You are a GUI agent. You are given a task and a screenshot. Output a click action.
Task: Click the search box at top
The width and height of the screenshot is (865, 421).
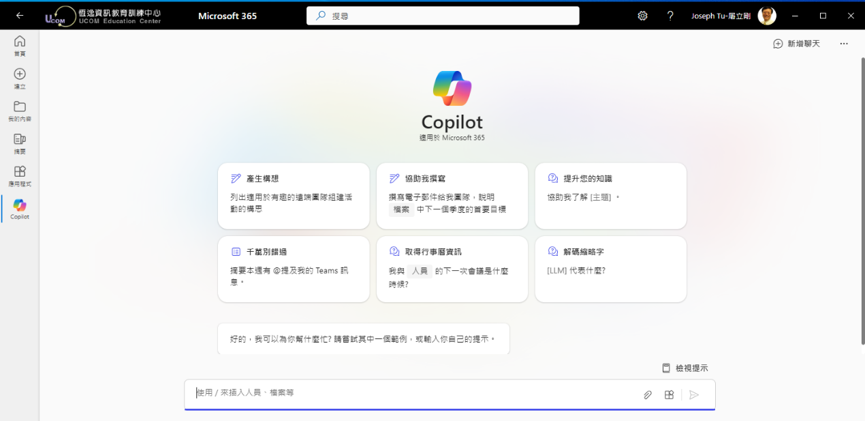(442, 16)
